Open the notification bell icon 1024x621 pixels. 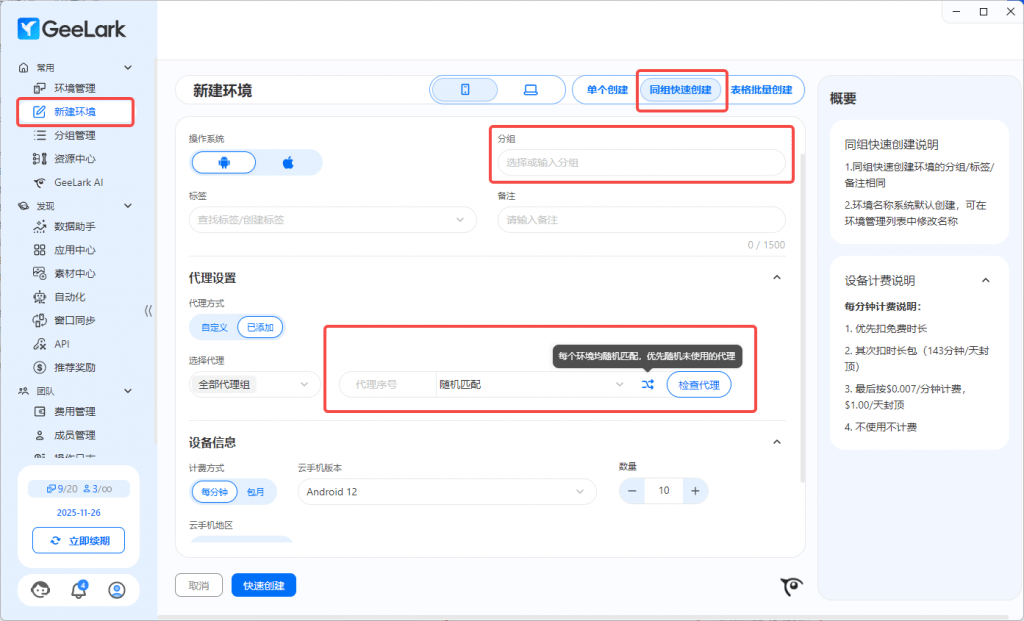click(79, 589)
